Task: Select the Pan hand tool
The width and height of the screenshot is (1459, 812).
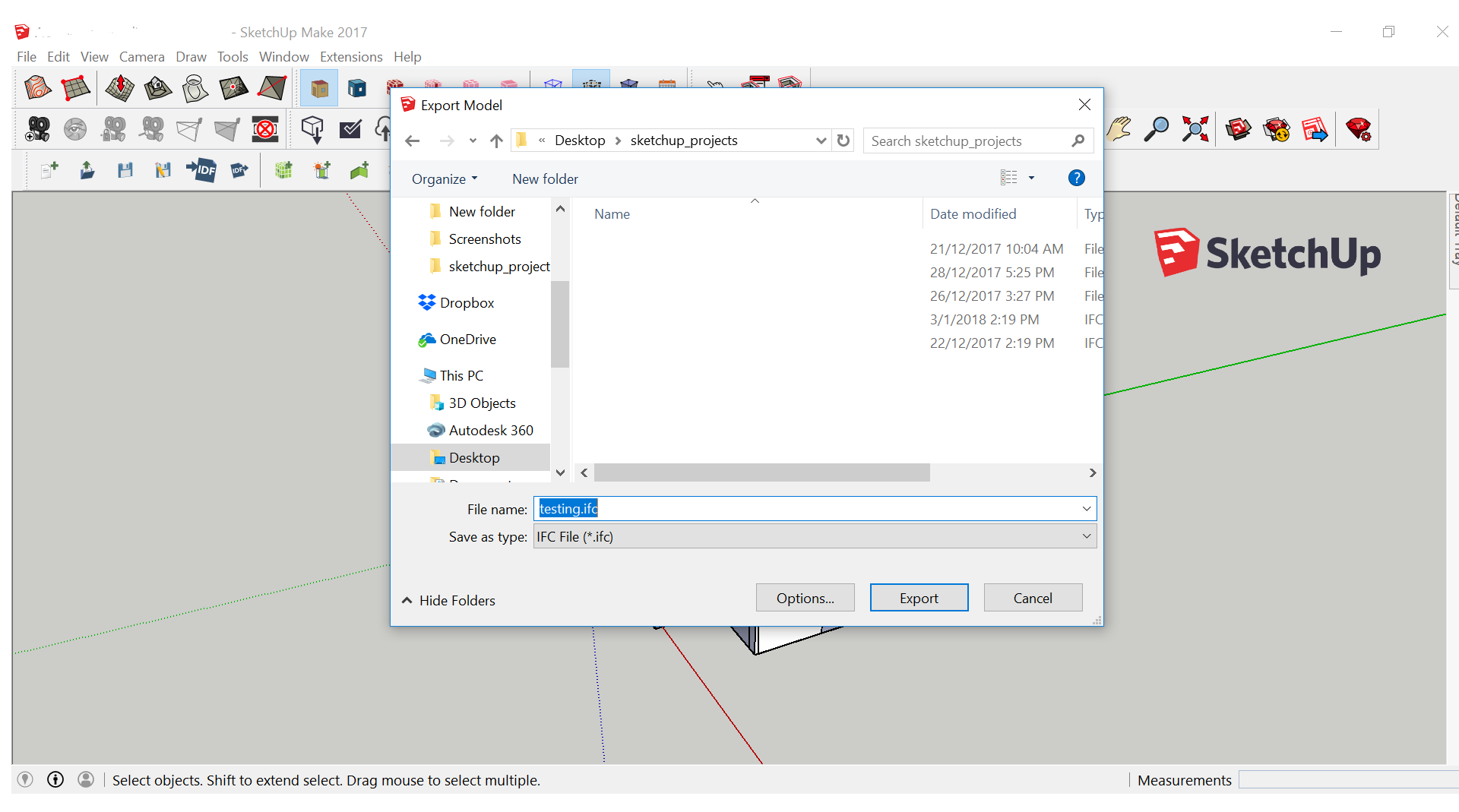Action: click(1119, 129)
